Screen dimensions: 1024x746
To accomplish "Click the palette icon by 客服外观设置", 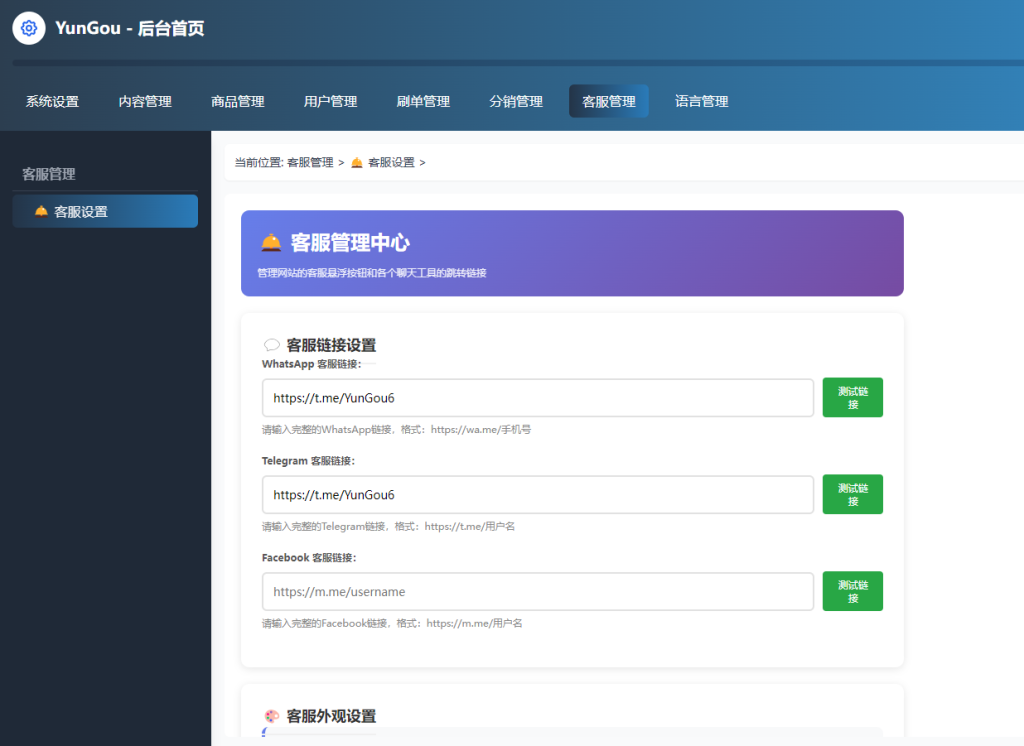I will [x=271, y=716].
